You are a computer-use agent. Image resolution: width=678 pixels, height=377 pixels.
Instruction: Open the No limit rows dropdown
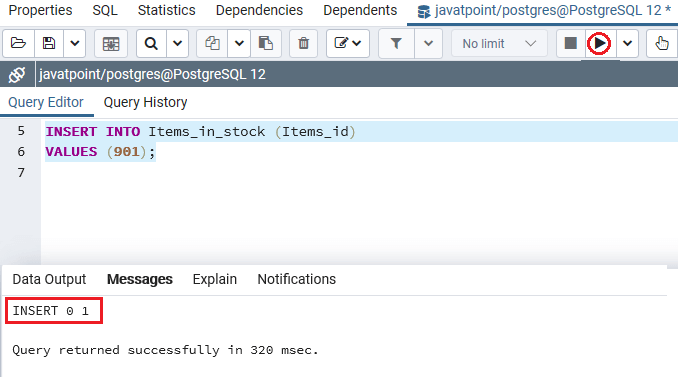499,43
